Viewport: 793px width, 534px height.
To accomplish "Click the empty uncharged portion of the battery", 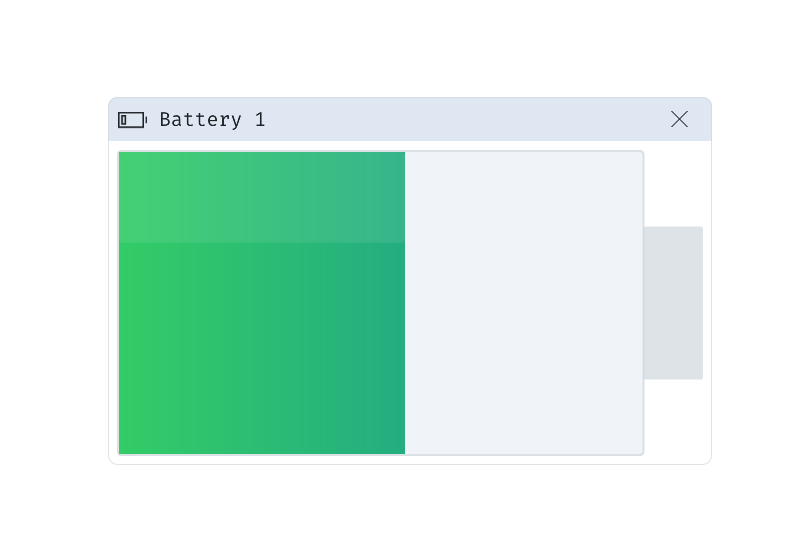I will pos(523,303).
